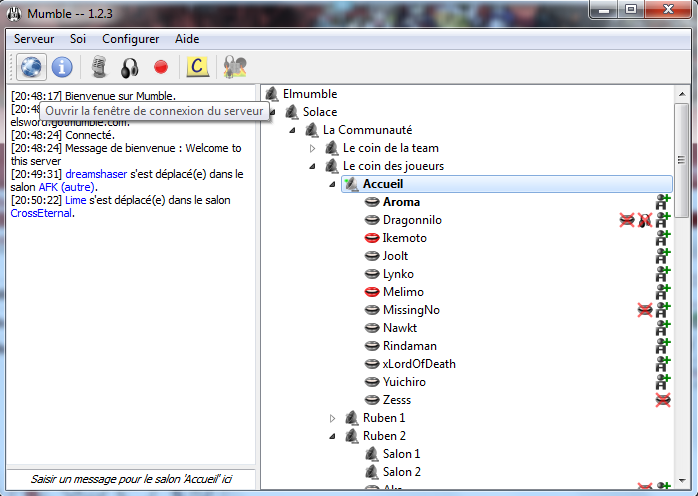The height and width of the screenshot is (496, 698).
Task: Open Lime user link in log
Action: 76,200
